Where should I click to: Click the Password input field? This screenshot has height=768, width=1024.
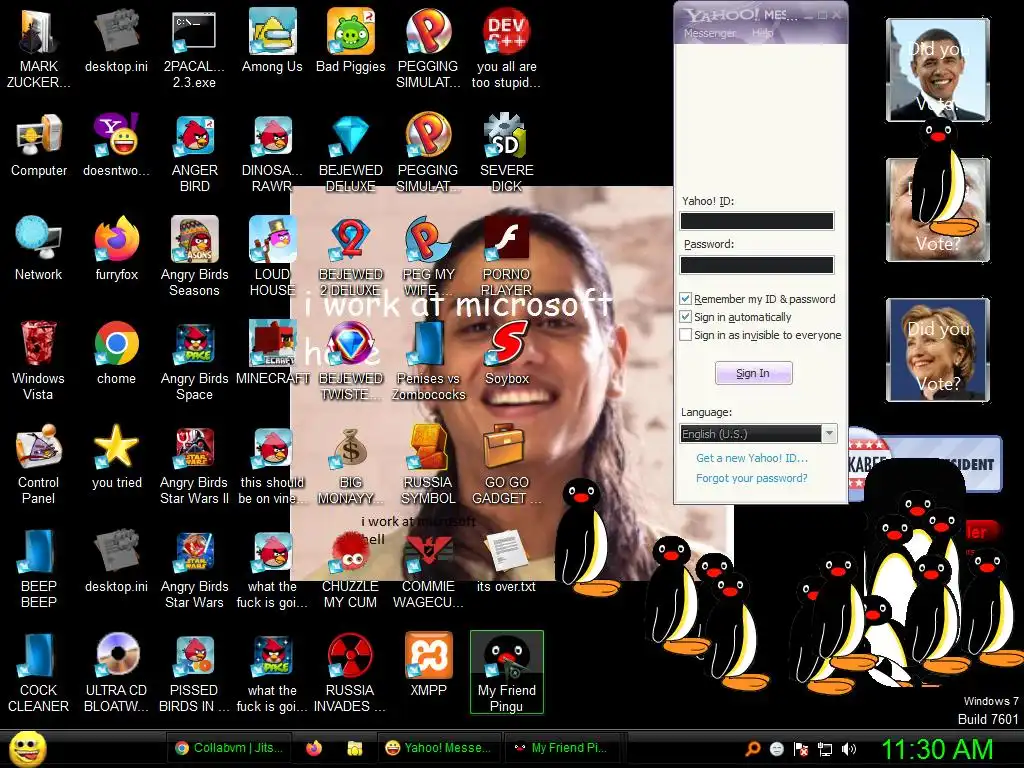click(x=757, y=264)
